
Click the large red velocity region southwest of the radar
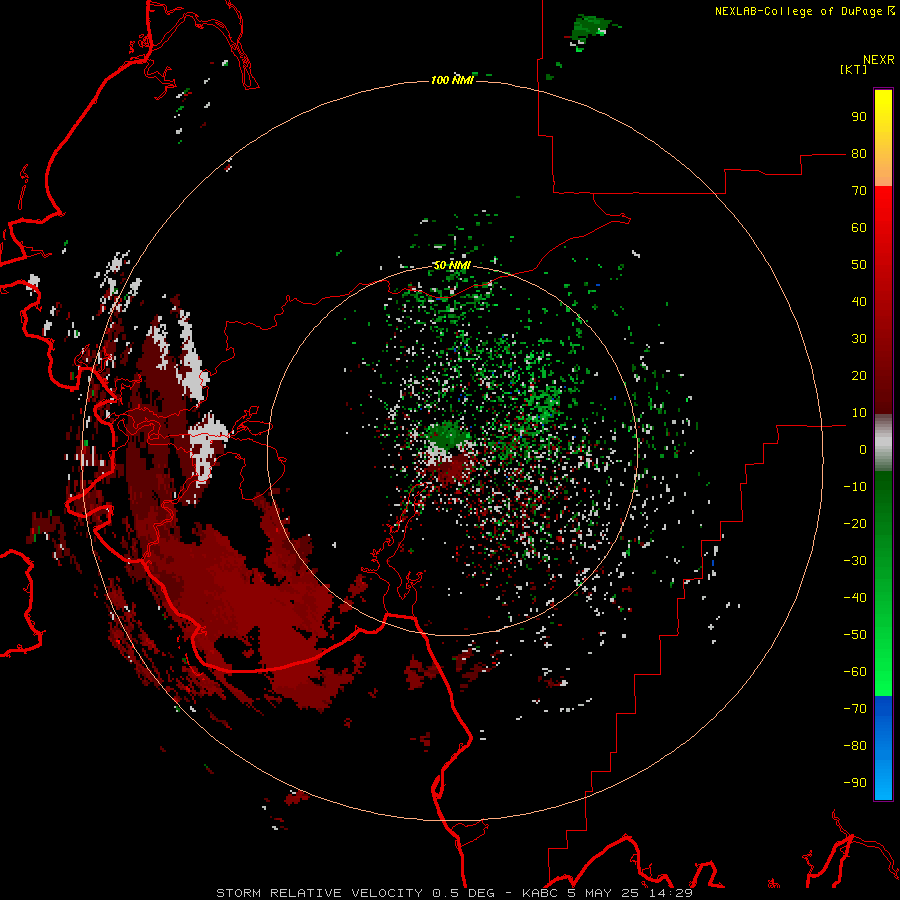[x=247, y=597]
